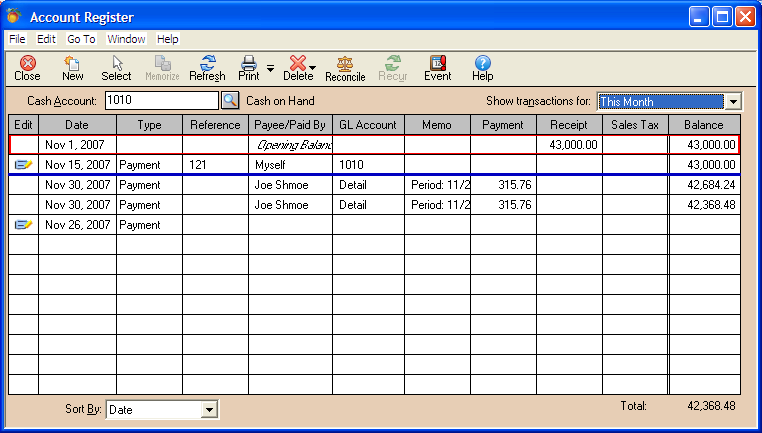The height and width of the screenshot is (433, 762).
Task: Open the Delete options dropdown arrow
Action: tap(312, 68)
